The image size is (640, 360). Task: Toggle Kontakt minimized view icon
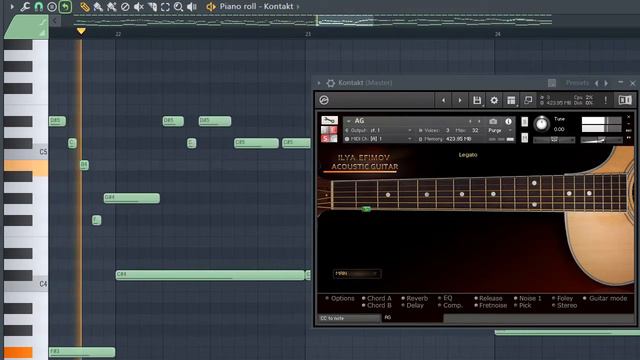(x=528, y=100)
